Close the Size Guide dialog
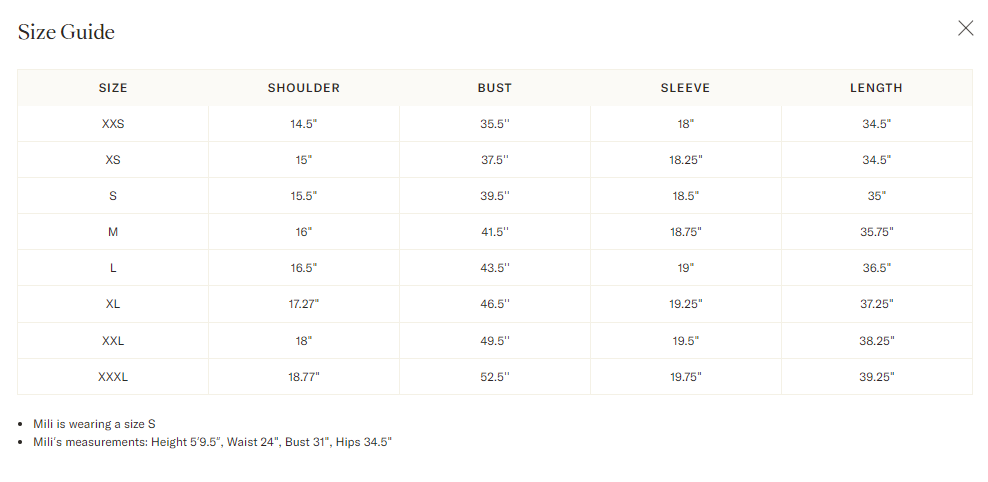 tap(965, 28)
